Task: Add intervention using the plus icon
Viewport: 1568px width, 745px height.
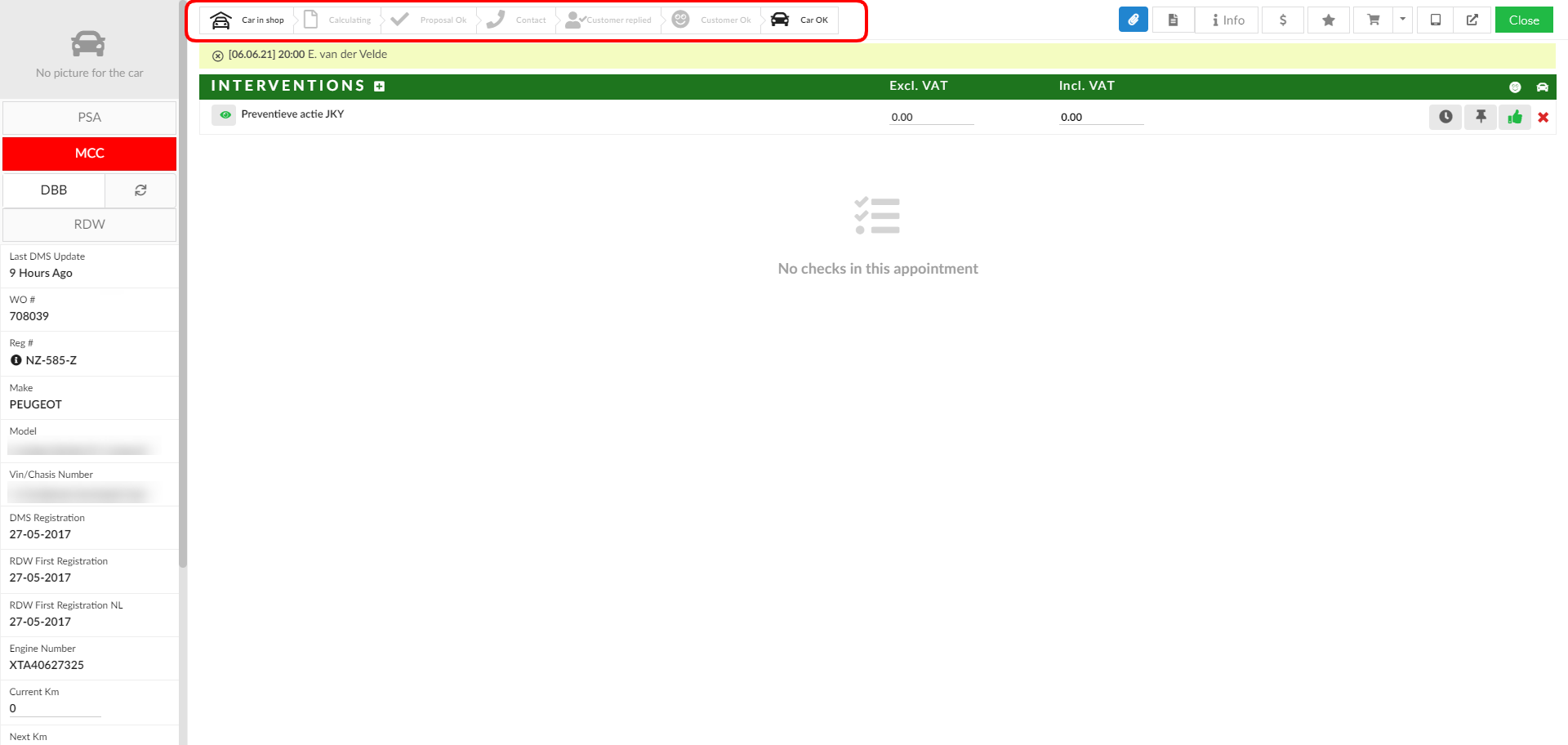Action: pyautogui.click(x=379, y=87)
